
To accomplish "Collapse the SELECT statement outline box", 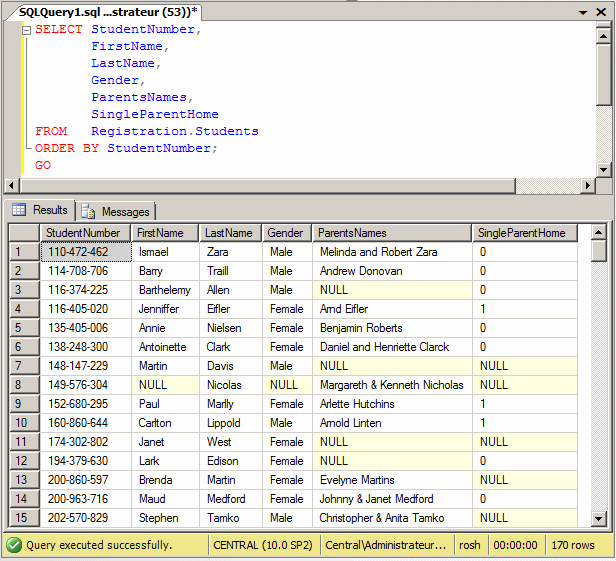I will click(26, 30).
